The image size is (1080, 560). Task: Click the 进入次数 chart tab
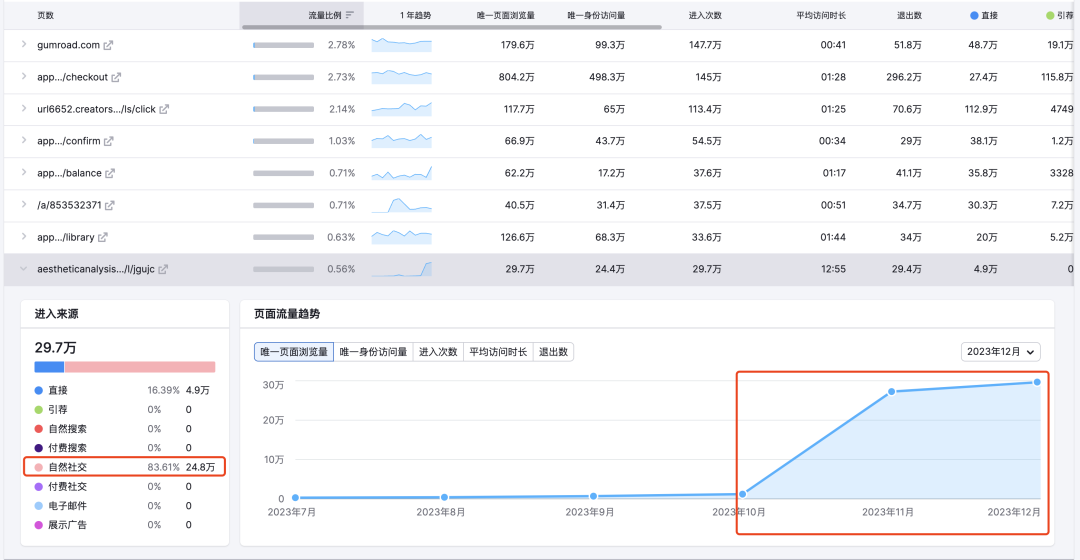[x=438, y=352]
